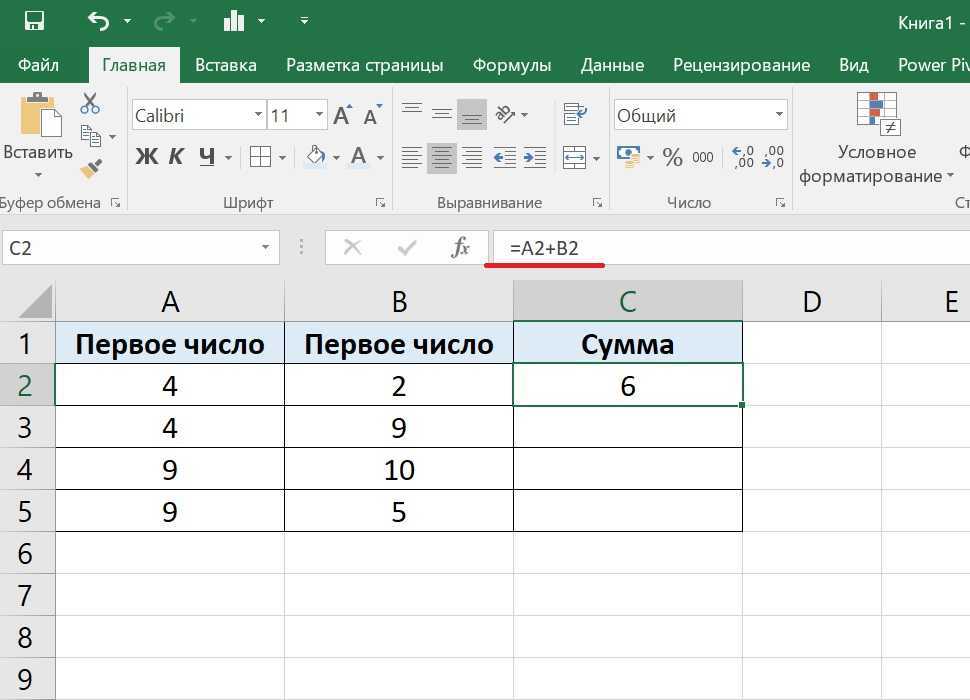Screen dimensions: 970x700
Task: Apply percent style format
Action: tap(672, 157)
